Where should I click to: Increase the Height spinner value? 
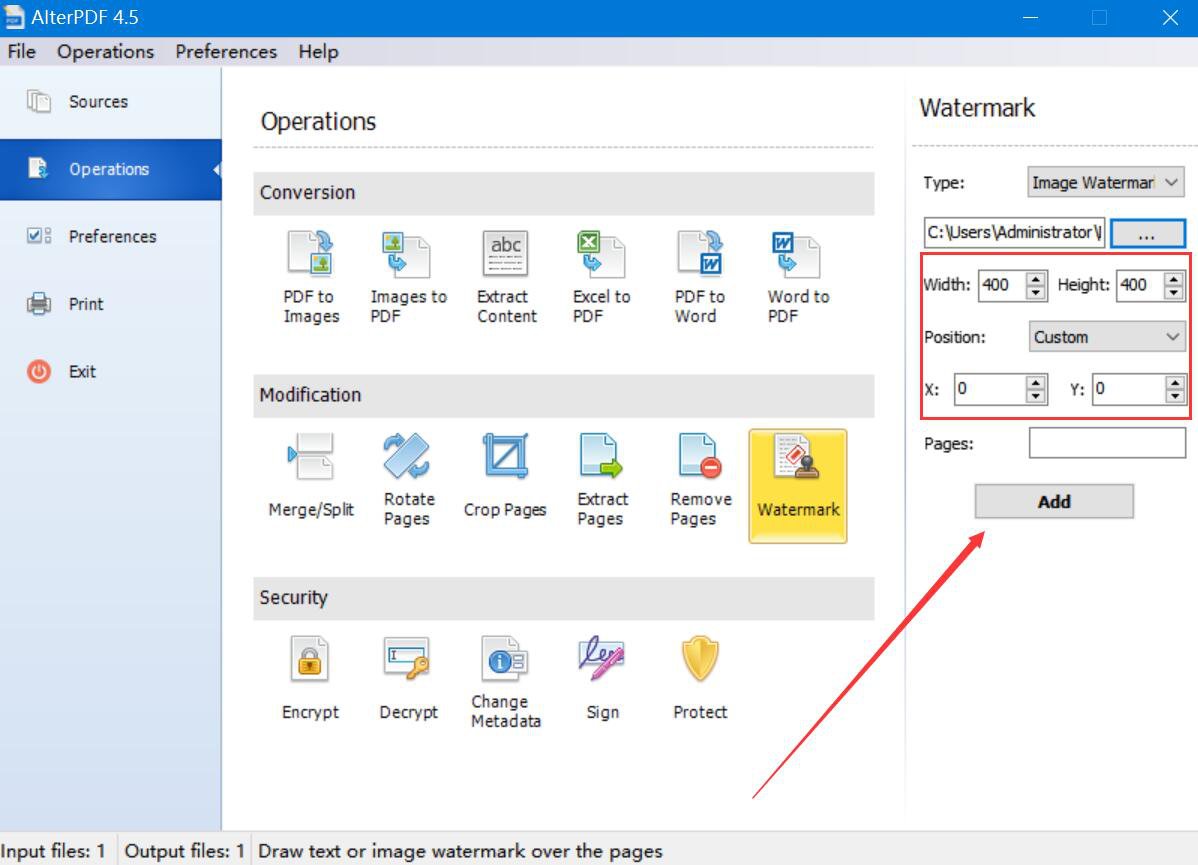pyautogui.click(x=1174, y=279)
